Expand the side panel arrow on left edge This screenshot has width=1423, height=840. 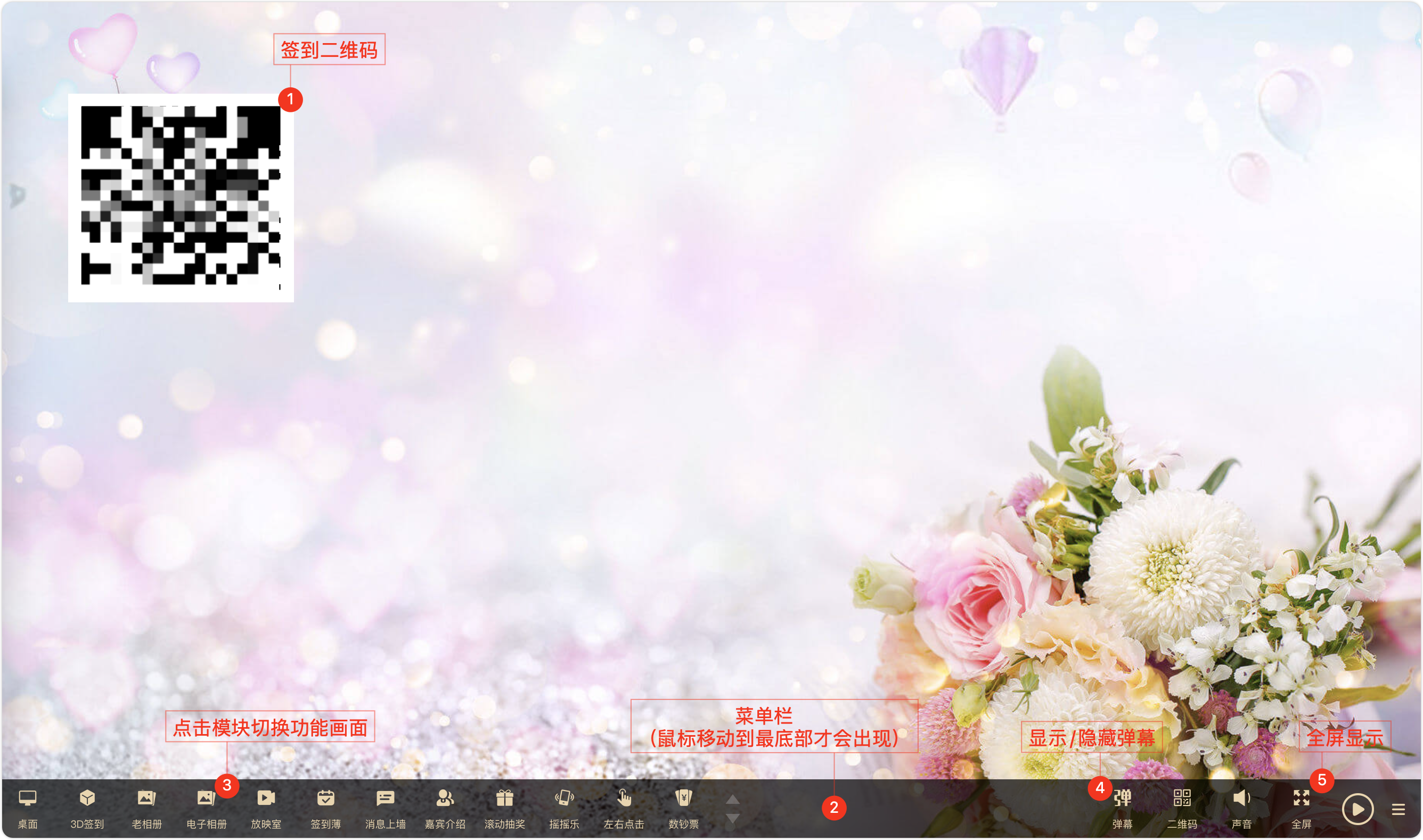click(17, 195)
